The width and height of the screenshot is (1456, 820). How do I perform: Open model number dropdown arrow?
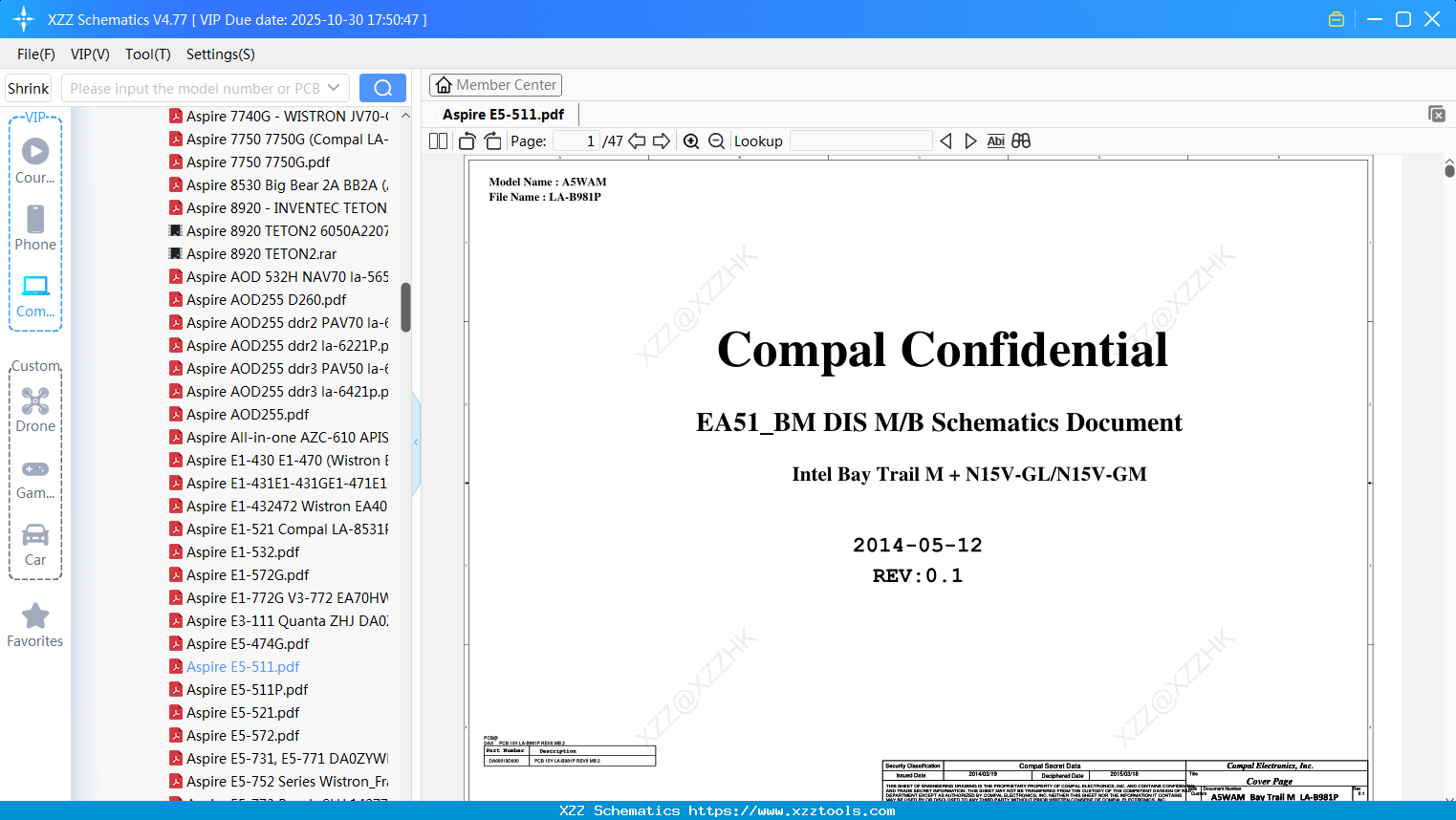(334, 88)
